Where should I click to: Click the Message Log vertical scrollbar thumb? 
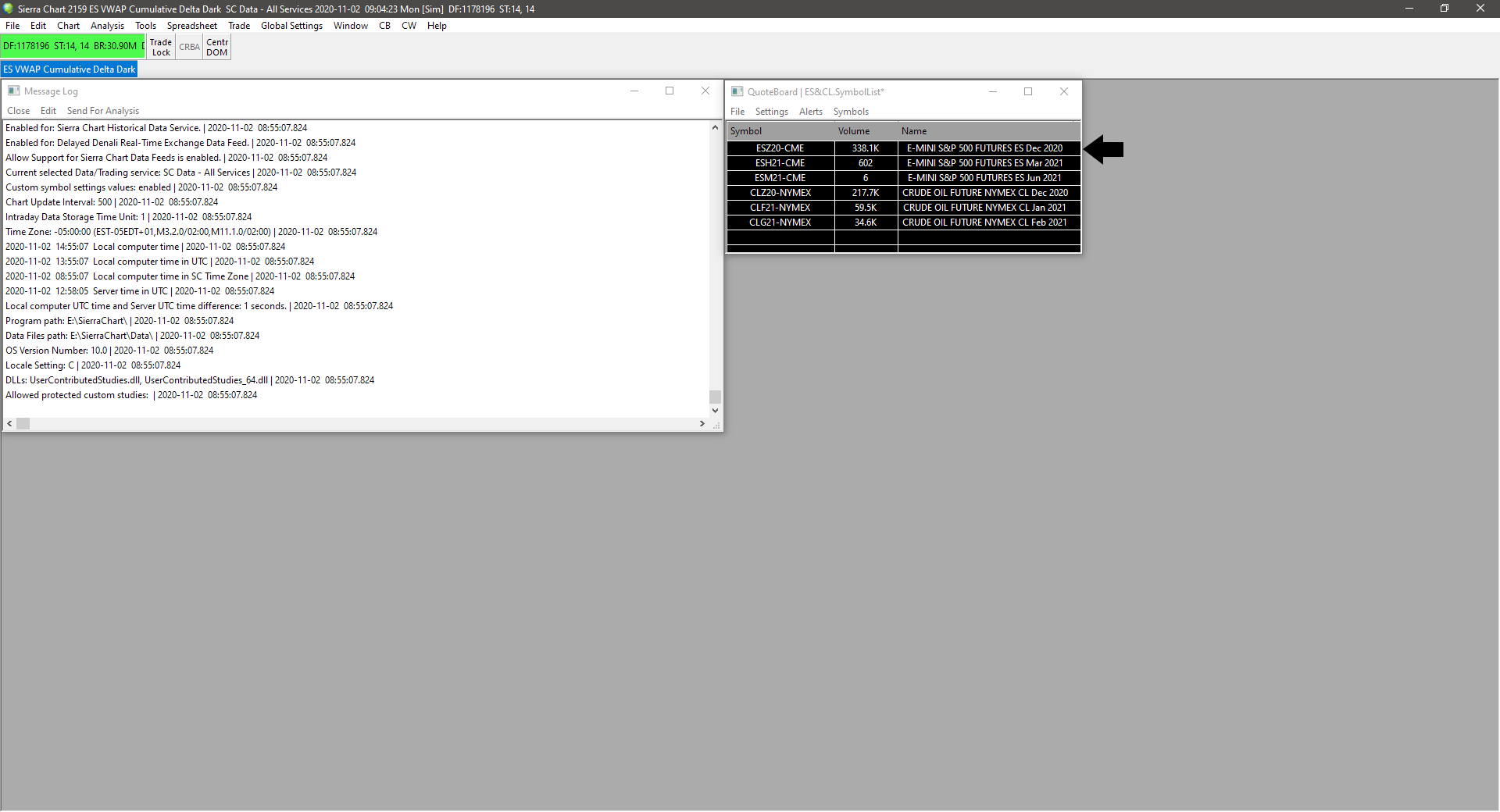pyautogui.click(x=715, y=397)
